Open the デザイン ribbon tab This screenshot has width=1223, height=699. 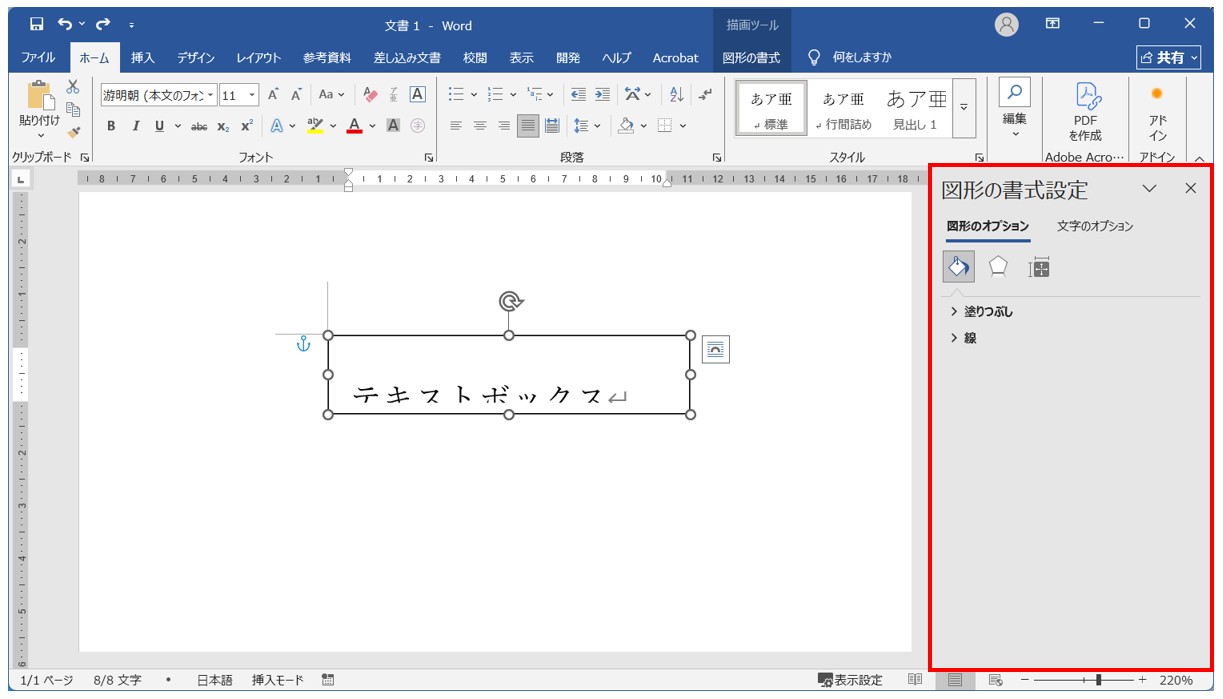[x=196, y=57]
